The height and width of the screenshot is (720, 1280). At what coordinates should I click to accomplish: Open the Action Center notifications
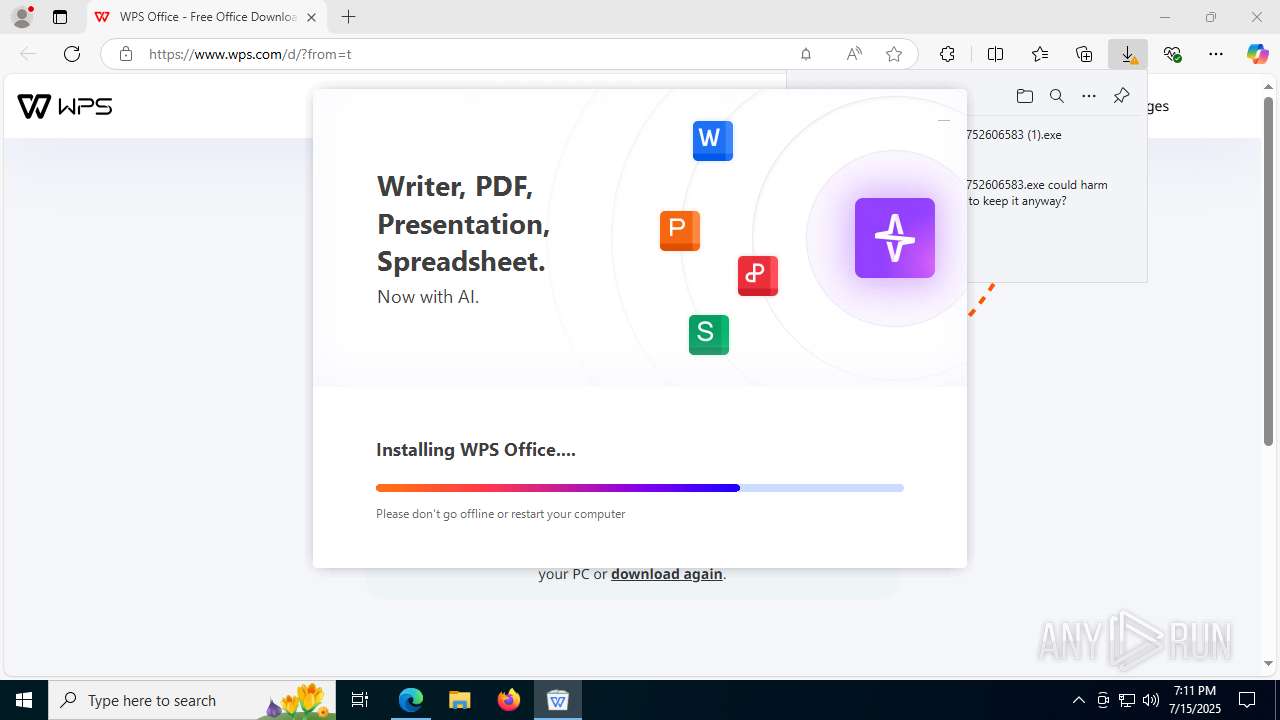point(1247,700)
